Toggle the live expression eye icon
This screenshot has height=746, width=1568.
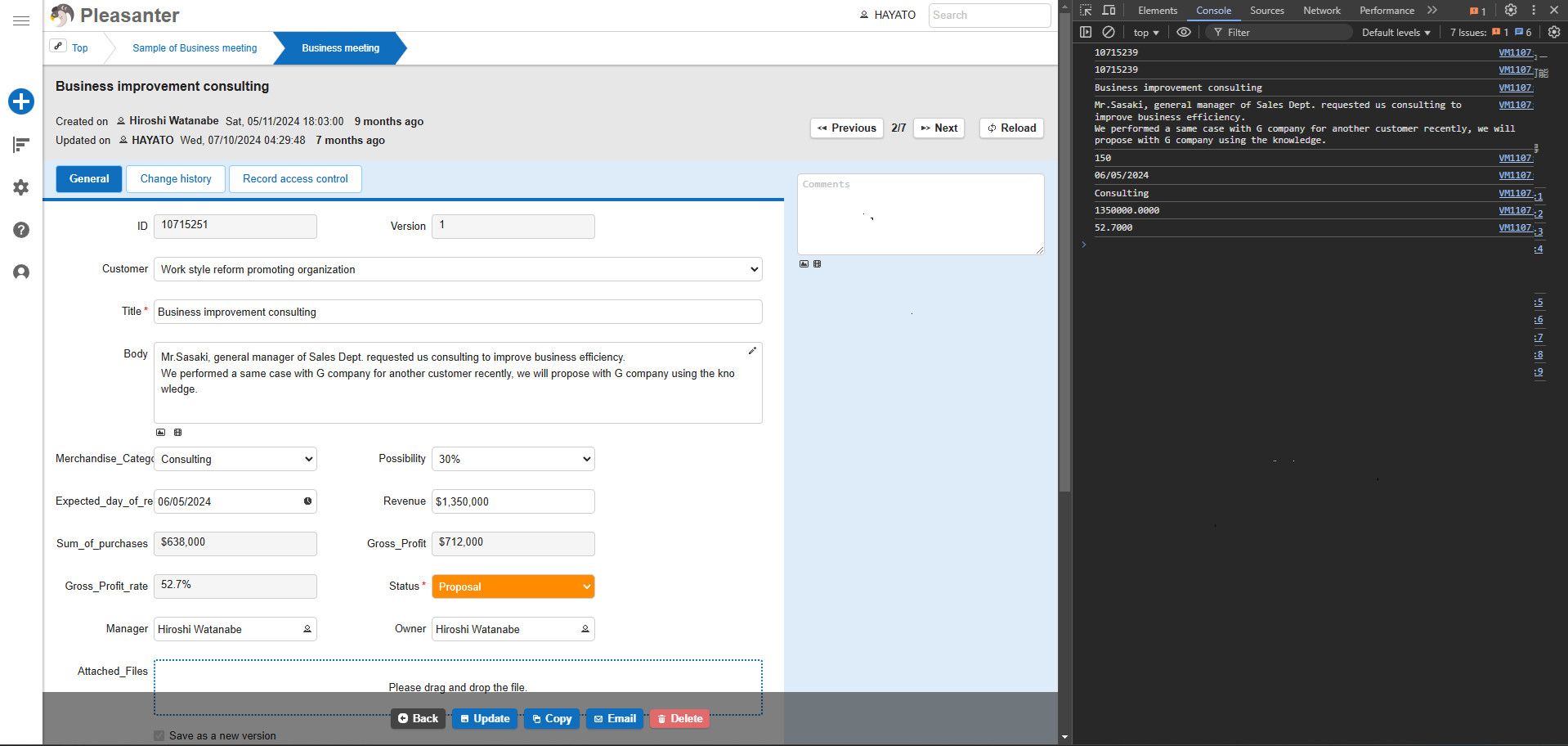1184,32
